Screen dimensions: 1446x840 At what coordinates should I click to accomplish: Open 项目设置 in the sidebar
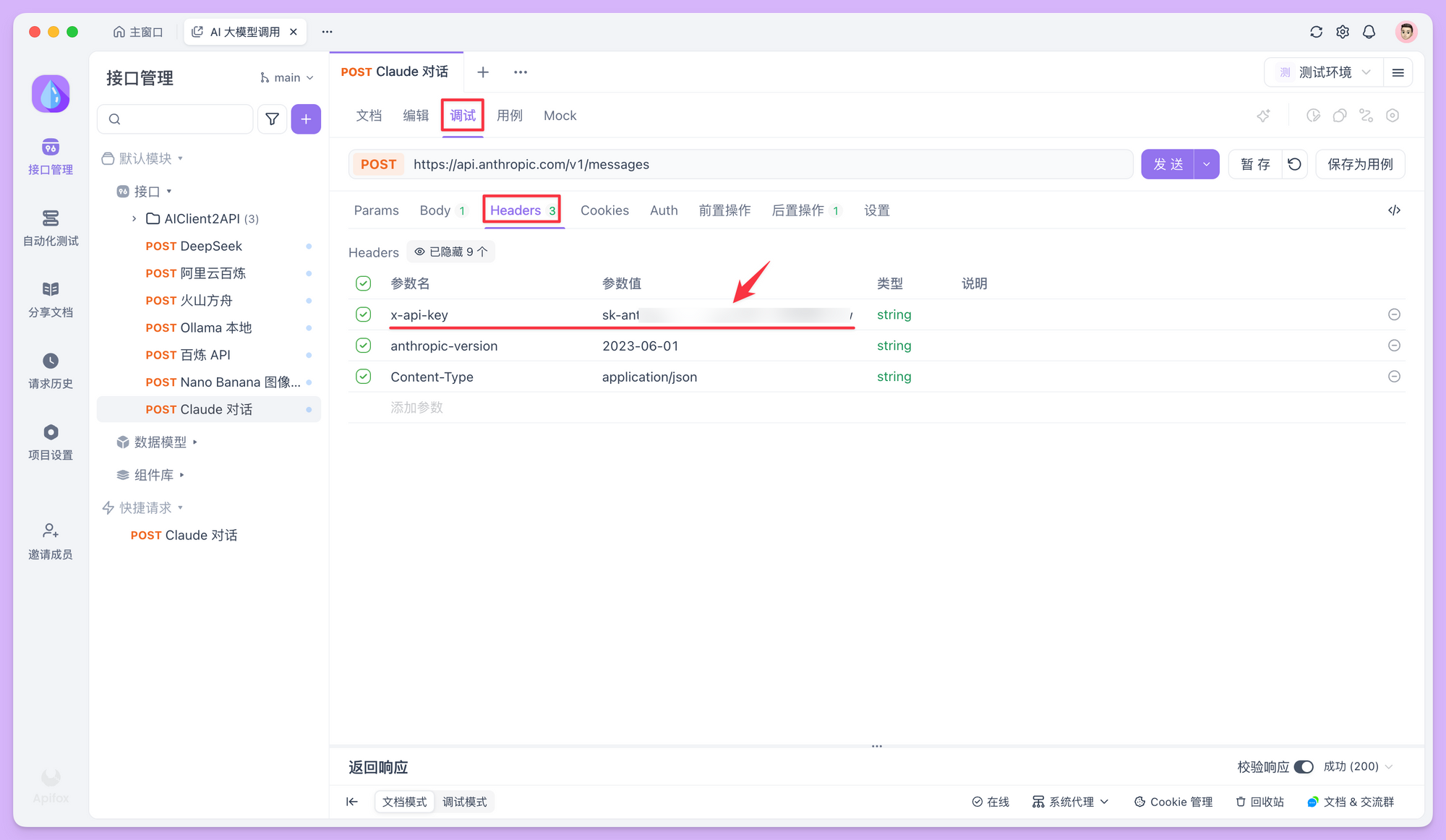coord(50,442)
